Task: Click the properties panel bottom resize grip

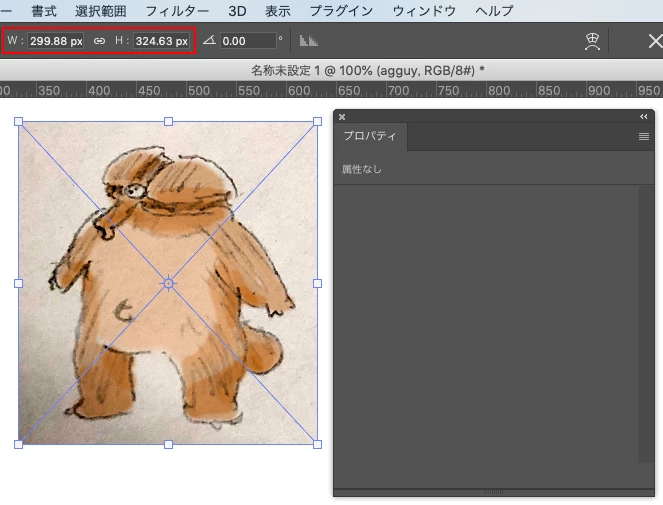Action: pos(493,492)
